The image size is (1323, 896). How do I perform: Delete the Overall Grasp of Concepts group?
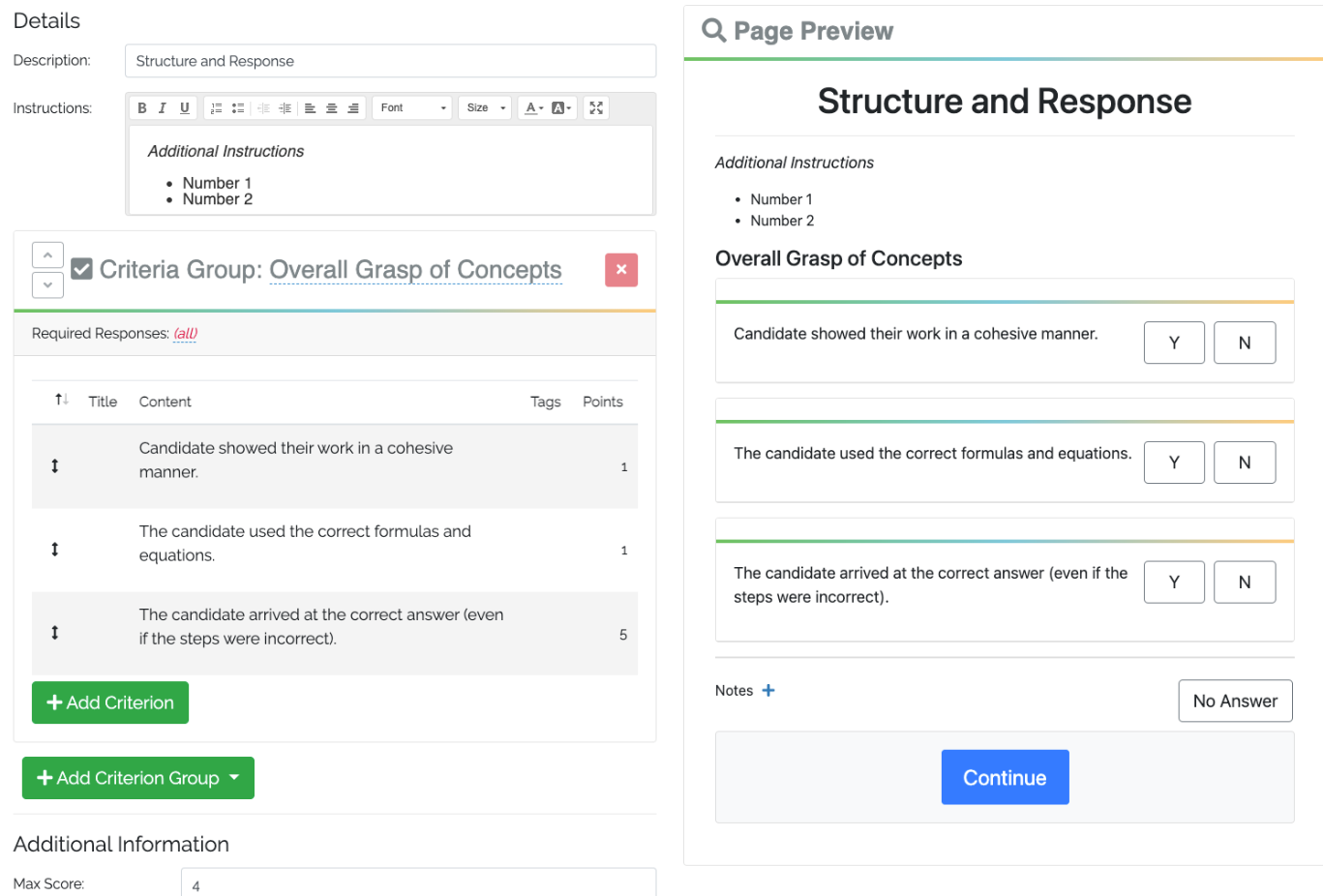click(x=621, y=270)
